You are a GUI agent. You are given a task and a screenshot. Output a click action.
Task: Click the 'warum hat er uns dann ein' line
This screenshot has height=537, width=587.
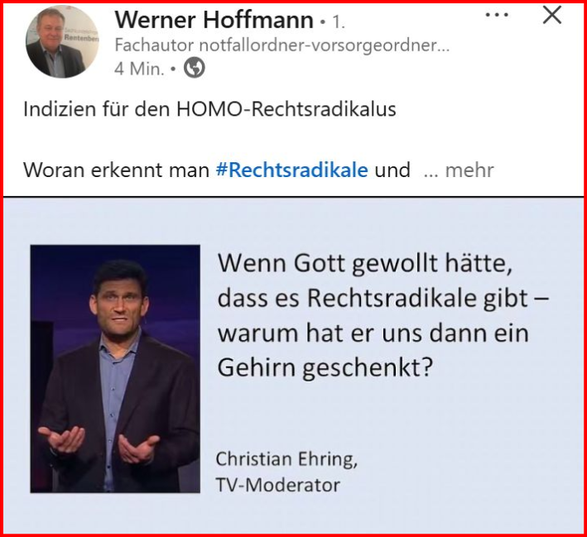(x=373, y=333)
